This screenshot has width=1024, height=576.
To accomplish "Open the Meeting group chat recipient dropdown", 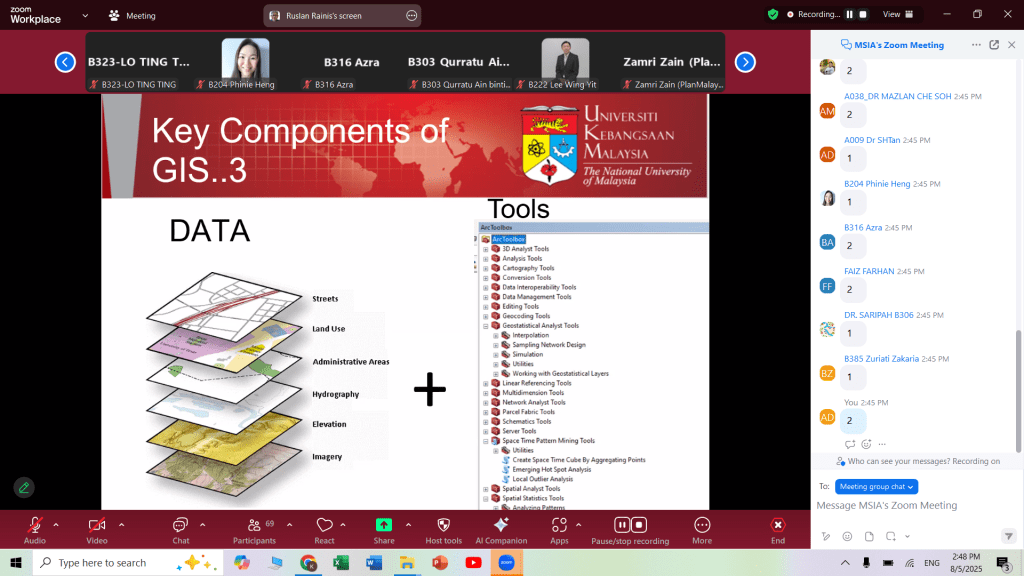I will [876, 486].
